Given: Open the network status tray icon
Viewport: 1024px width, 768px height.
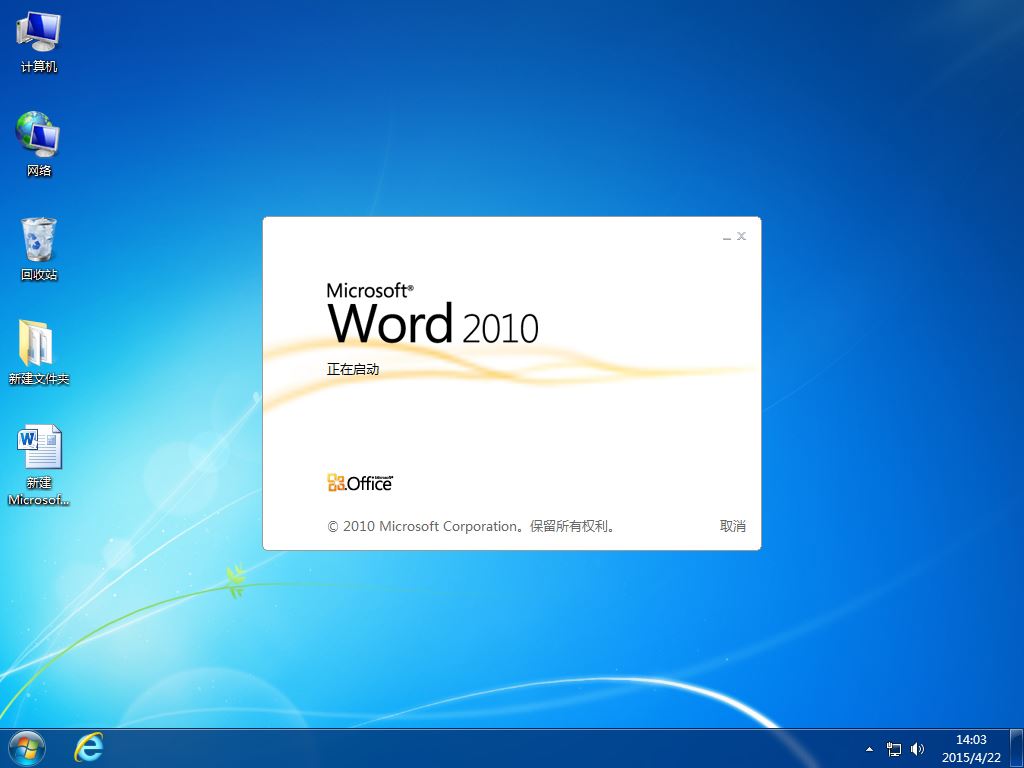Looking at the screenshot, I should (x=893, y=749).
